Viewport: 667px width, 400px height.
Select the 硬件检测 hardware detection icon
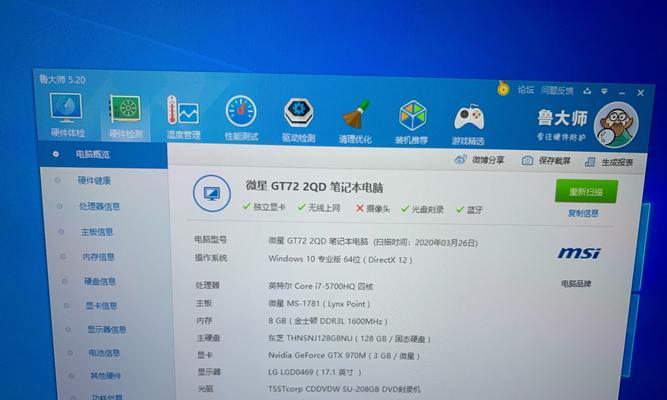click(x=125, y=116)
